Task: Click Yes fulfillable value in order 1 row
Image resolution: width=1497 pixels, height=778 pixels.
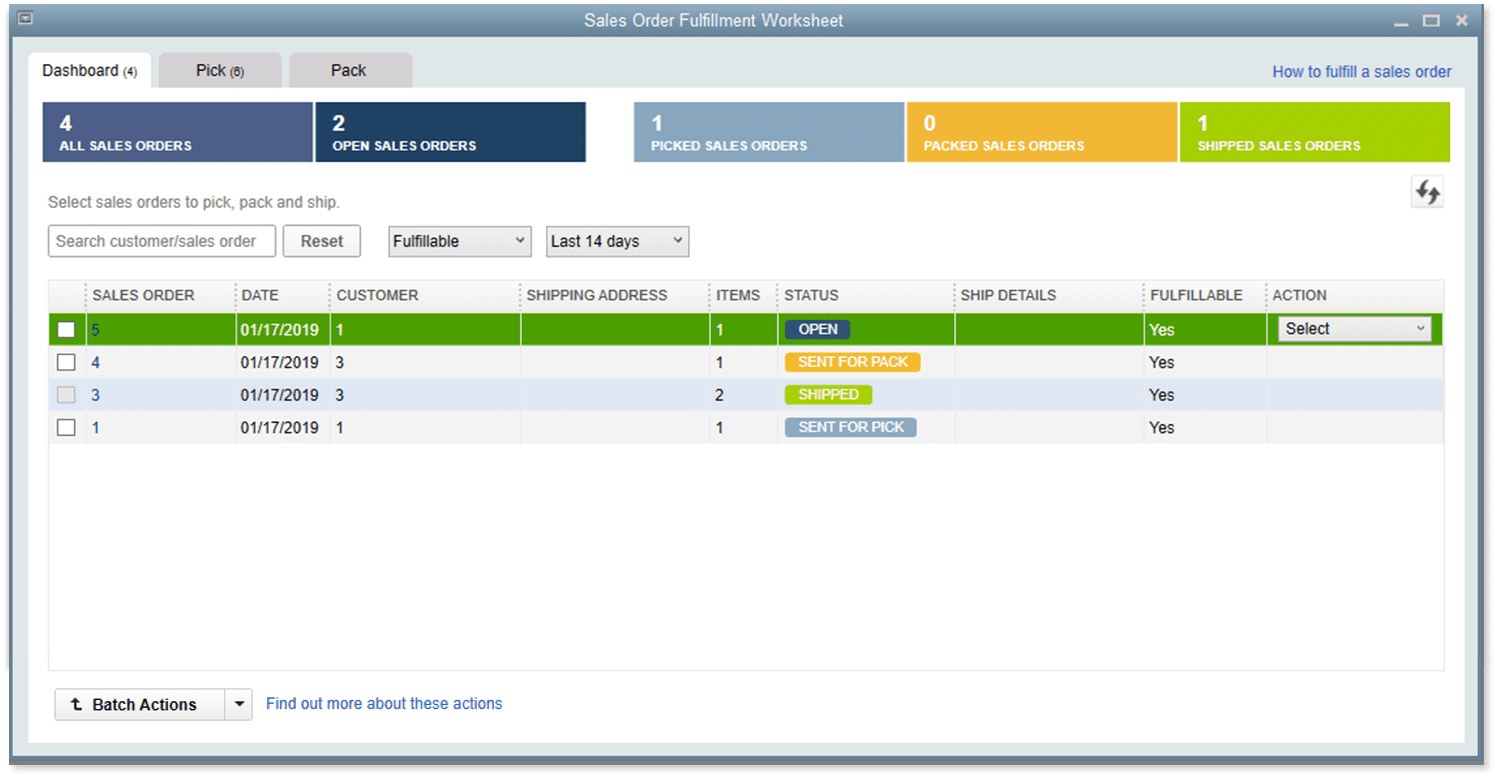Action: 1162,427
